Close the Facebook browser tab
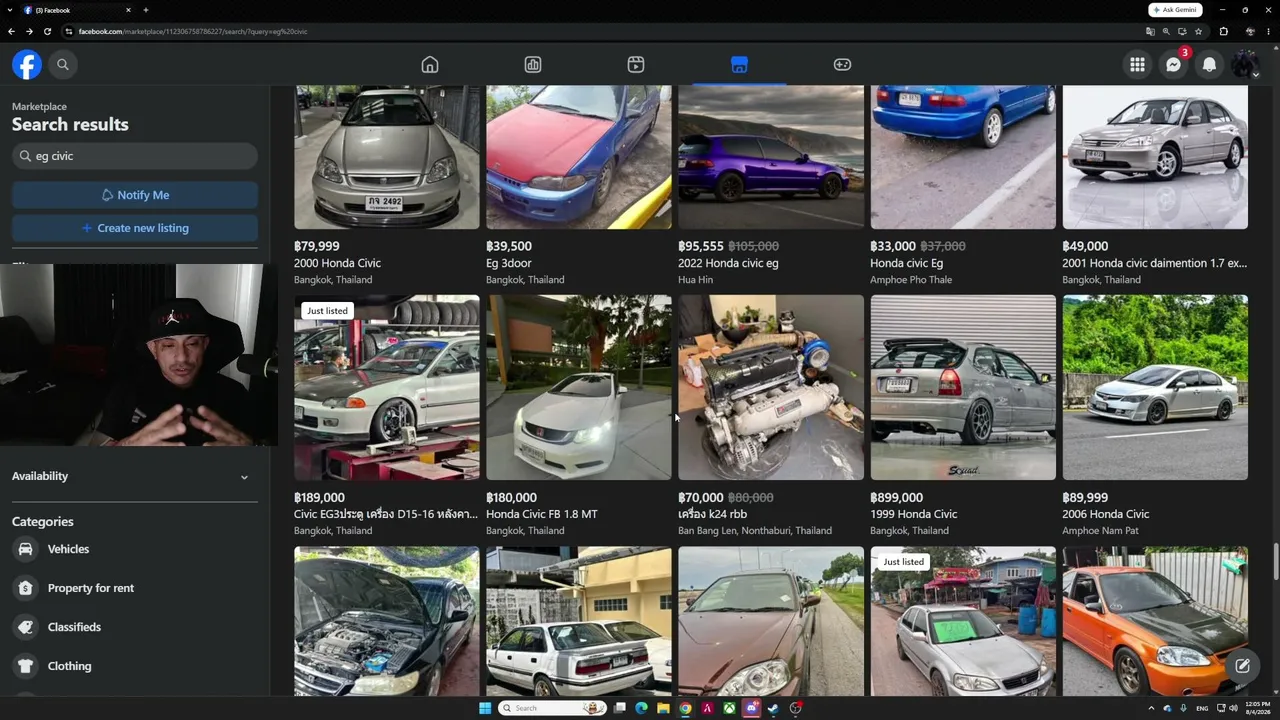1280x720 pixels. tap(128, 10)
